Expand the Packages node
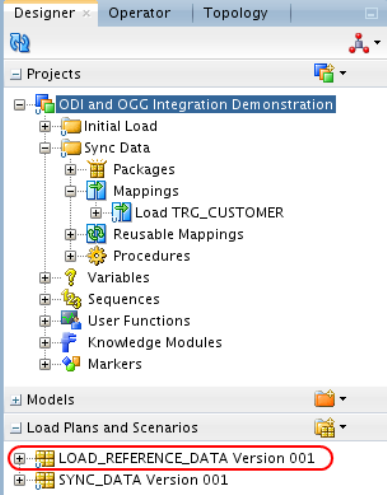Screen dimensions: 387x495 click(70, 170)
